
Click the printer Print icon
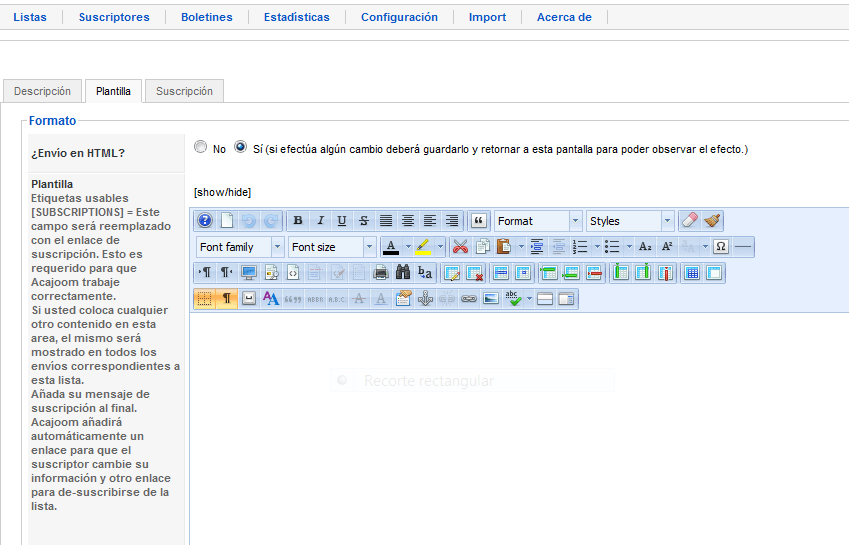click(381, 273)
